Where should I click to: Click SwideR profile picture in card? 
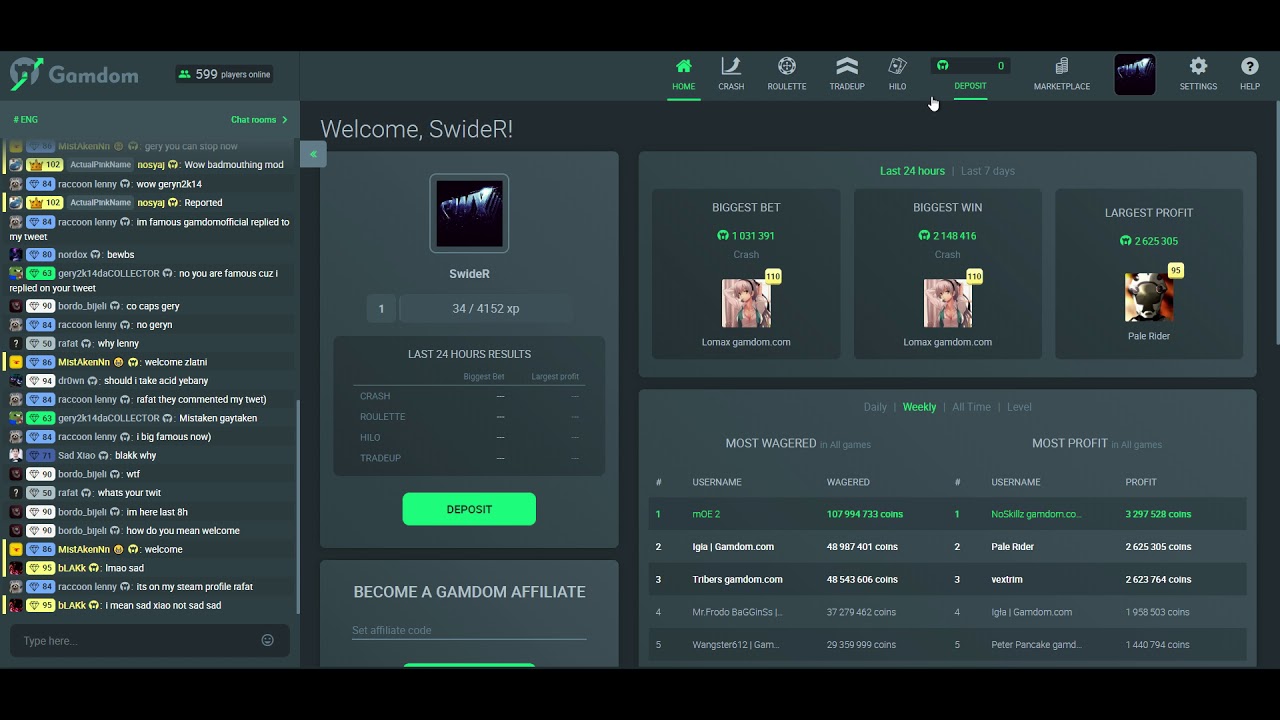pyautogui.click(x=469, y=213)
